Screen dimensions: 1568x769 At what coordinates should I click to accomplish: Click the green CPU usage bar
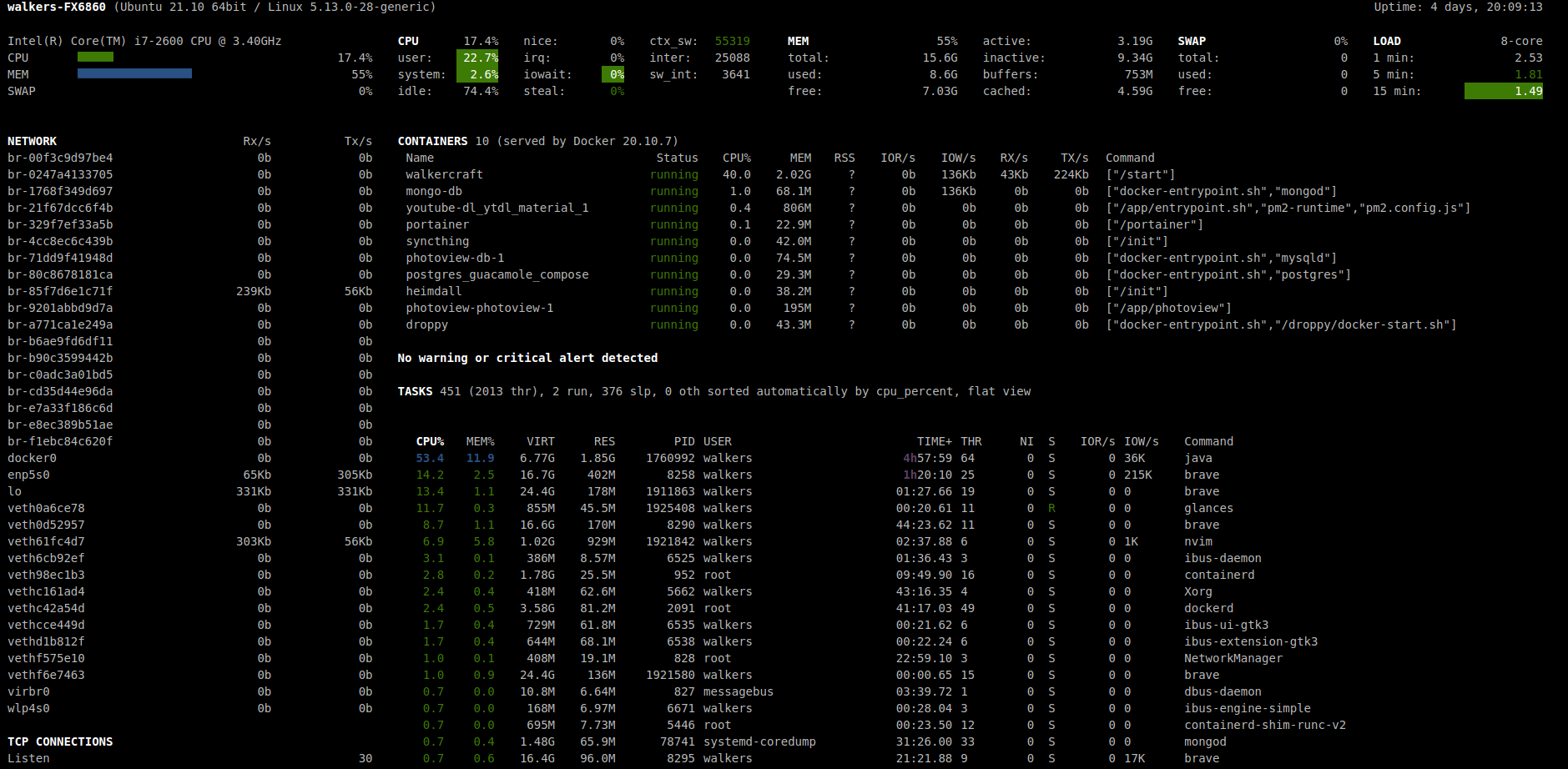[x=95, y=58]
